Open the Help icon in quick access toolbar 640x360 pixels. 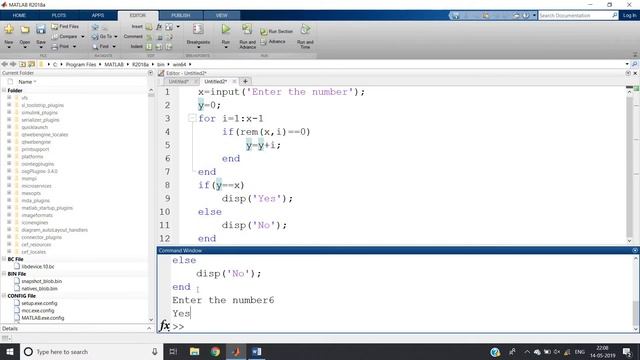(x=526, y=16)
